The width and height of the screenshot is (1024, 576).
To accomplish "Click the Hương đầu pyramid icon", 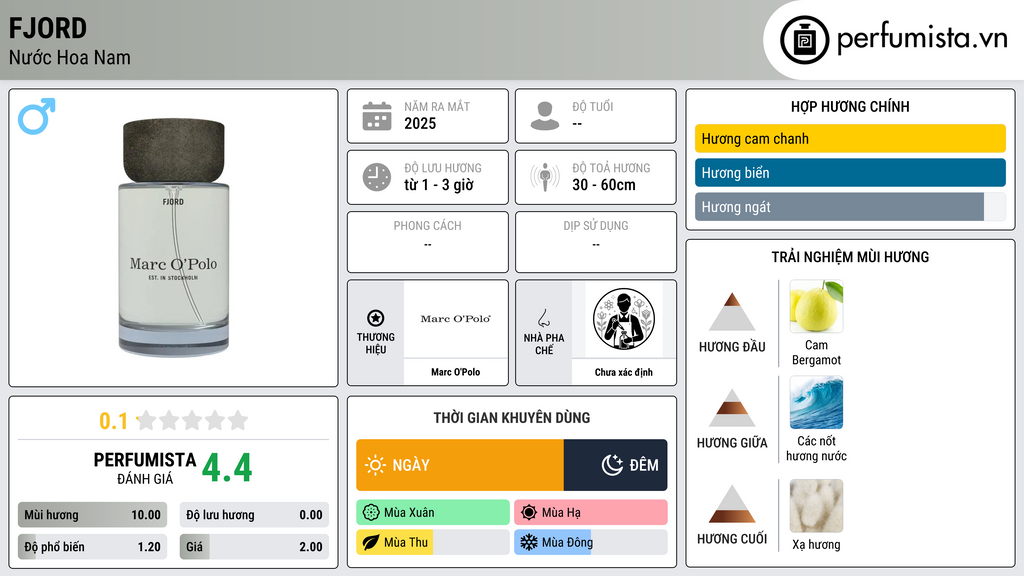I will [732, 312].
